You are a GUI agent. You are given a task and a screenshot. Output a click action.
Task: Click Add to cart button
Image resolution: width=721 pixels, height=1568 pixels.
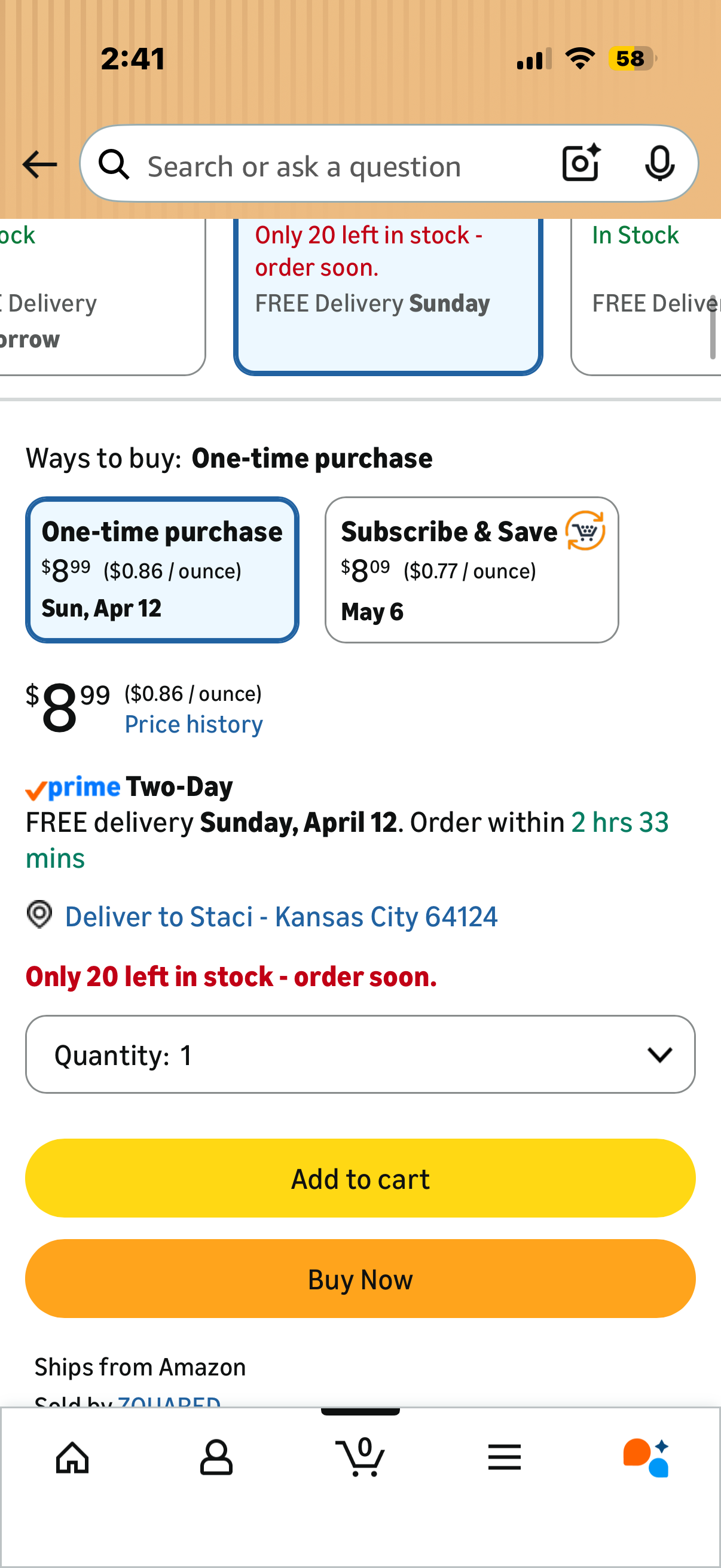click(360, 1179)
